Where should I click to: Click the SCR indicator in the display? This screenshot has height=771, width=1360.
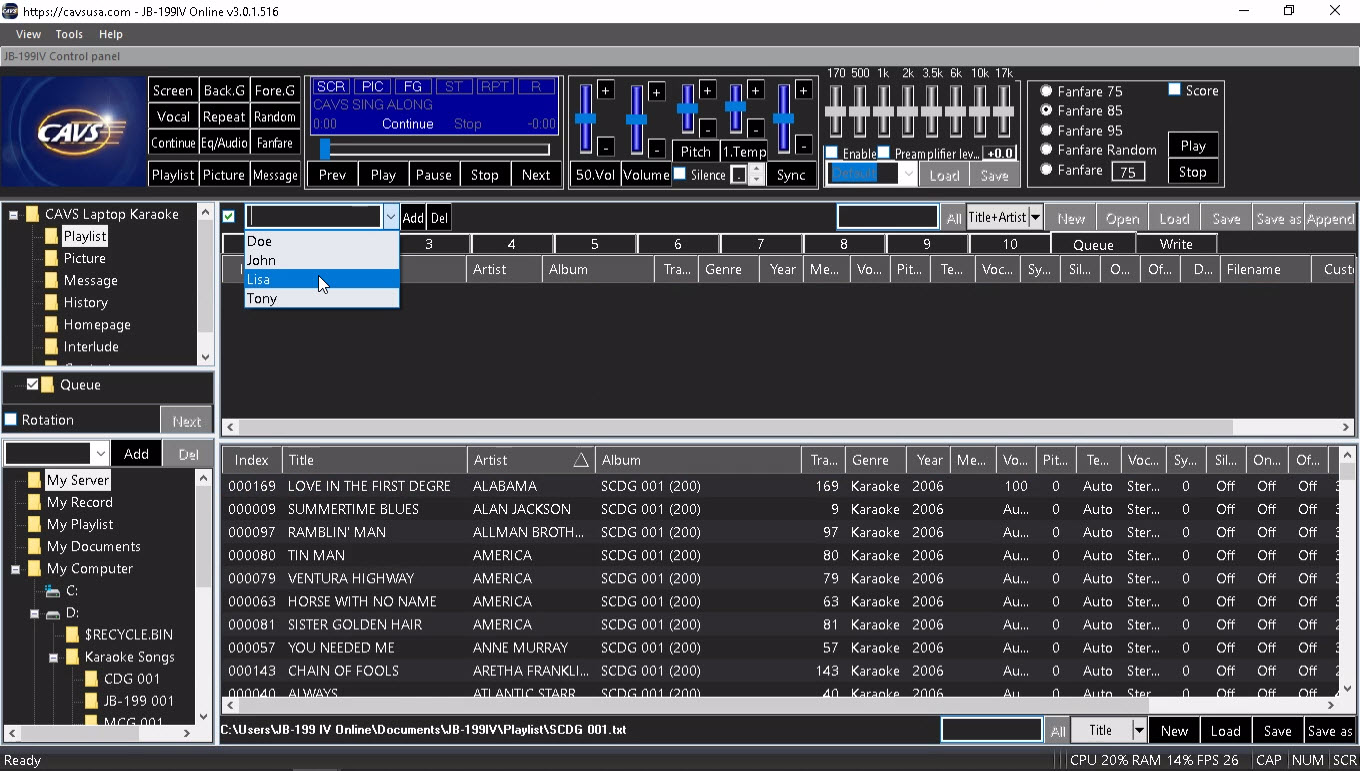click(x=332, y=87)
